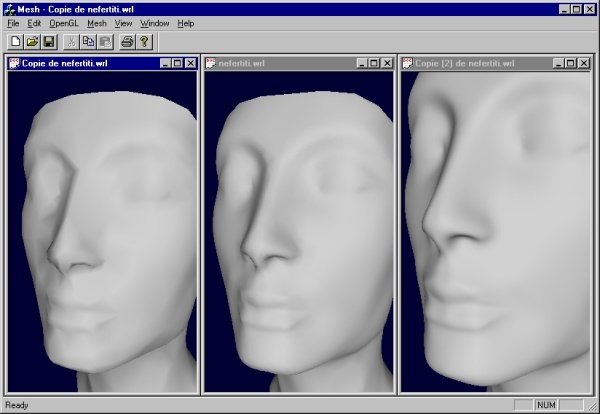Open the Edit menu
This screenshot has height=414, width=600.
click(x=34, y=23)
